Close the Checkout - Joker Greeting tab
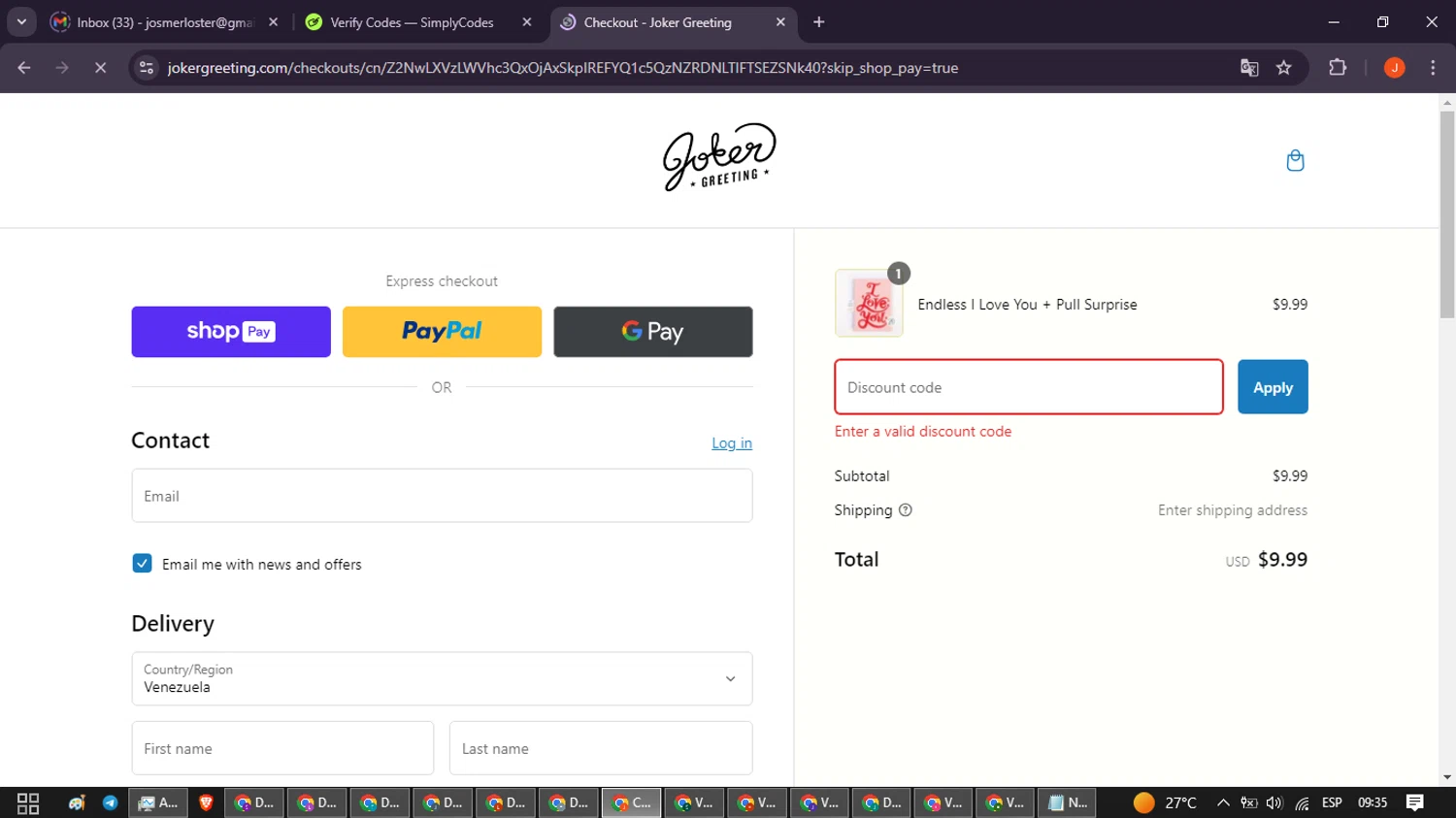 [x=780, y=22]
